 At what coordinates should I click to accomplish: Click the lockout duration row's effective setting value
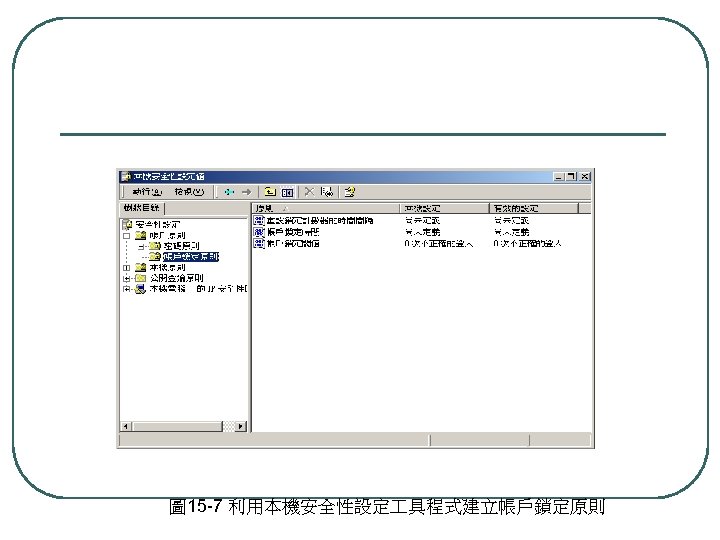point(511,232)
